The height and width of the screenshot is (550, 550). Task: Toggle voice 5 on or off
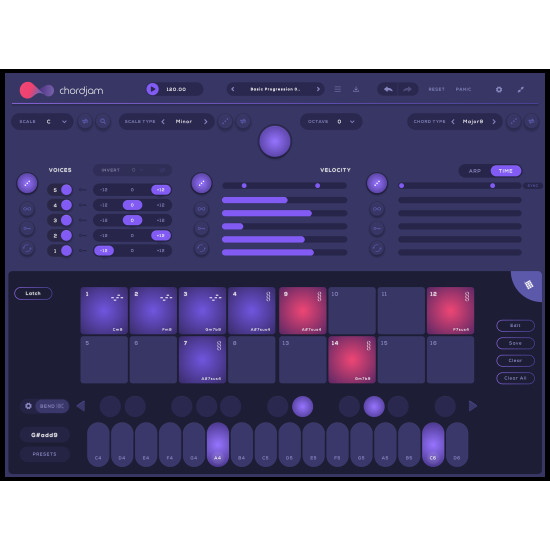point(66,190)
